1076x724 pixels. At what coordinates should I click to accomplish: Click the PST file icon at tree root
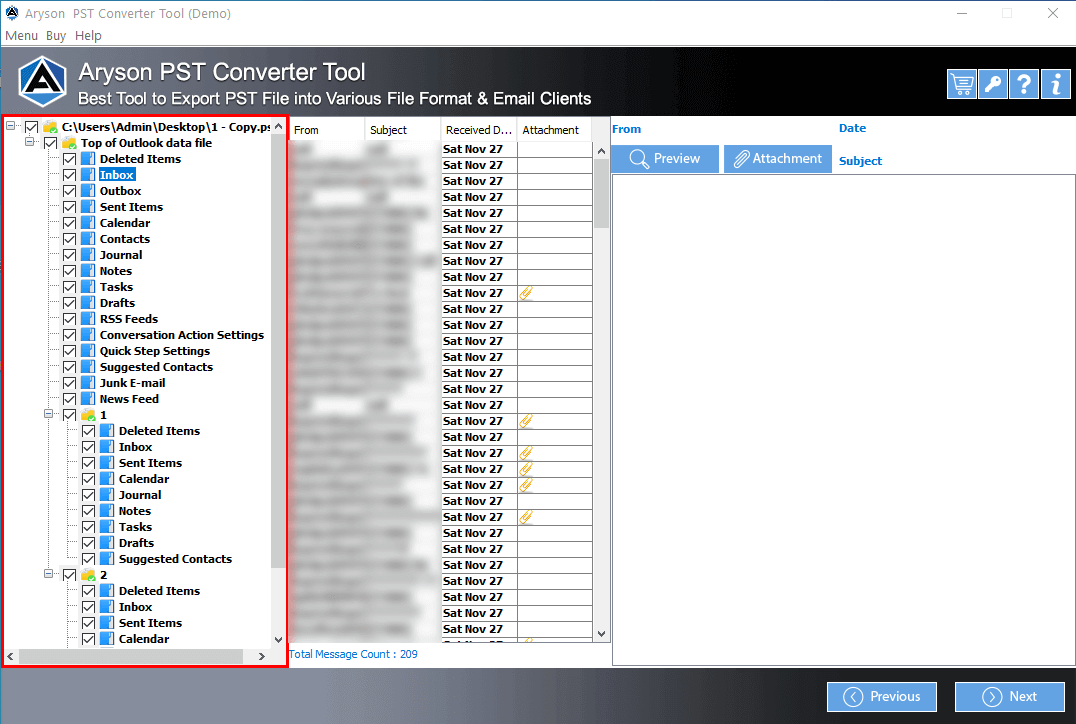(50, 127)
